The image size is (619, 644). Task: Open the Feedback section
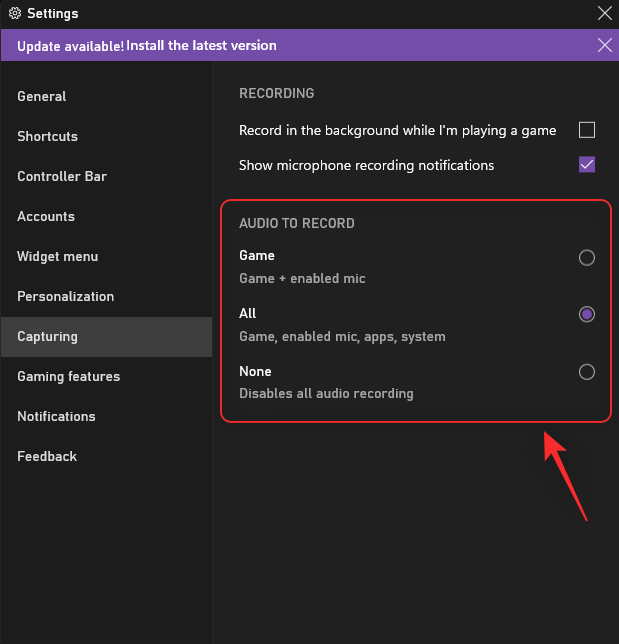pyautogui.click(x=47, y=457)
